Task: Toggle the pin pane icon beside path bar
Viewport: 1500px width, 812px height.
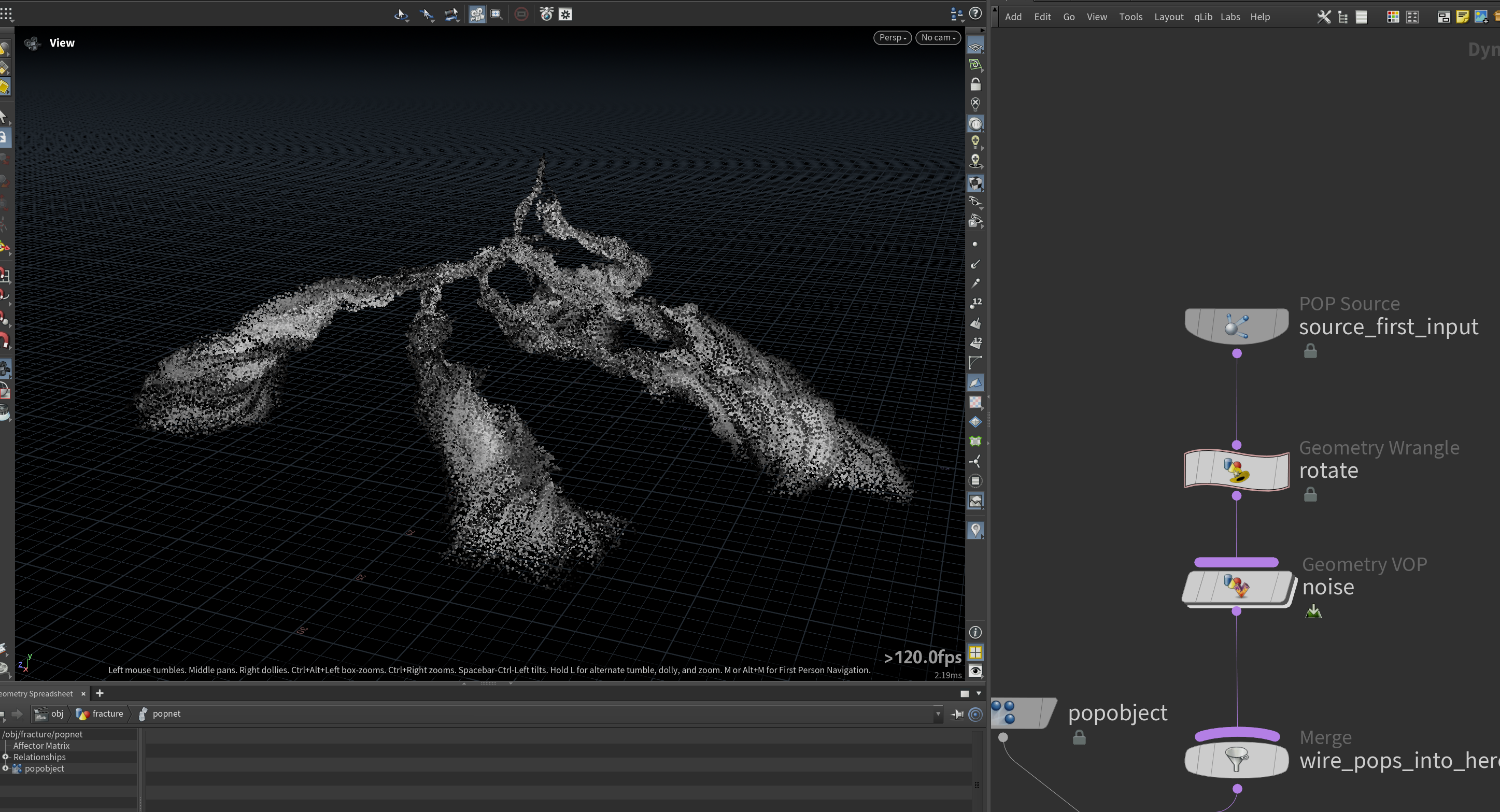Action: 957,714
